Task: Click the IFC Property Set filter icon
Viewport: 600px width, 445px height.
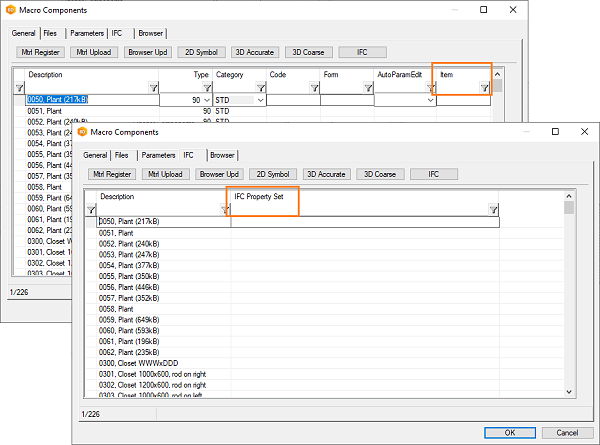Action: [492, 210]
